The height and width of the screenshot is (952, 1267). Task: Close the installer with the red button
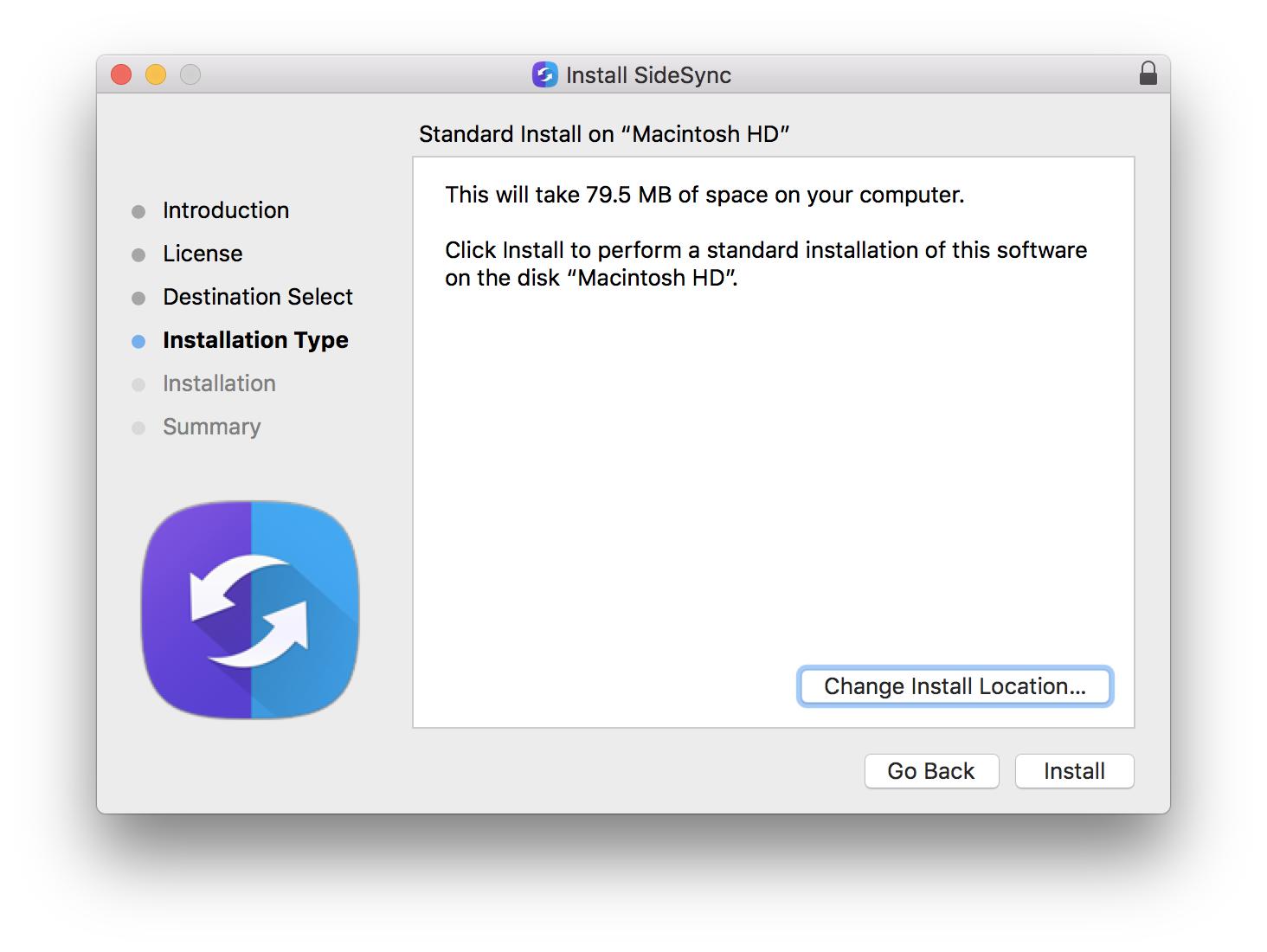[x=121, y=75]
